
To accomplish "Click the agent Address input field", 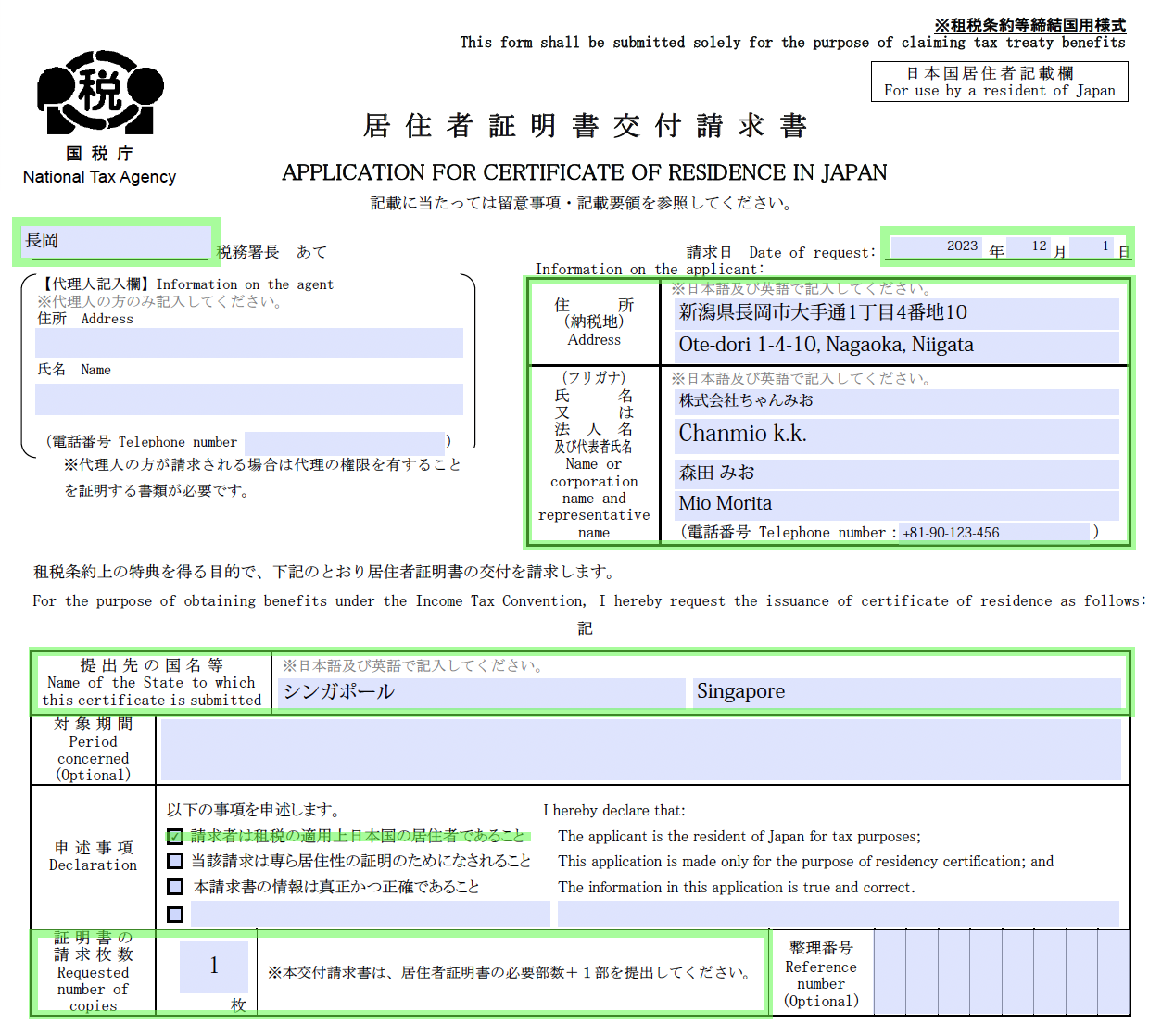I will click(x=248, y=343).
